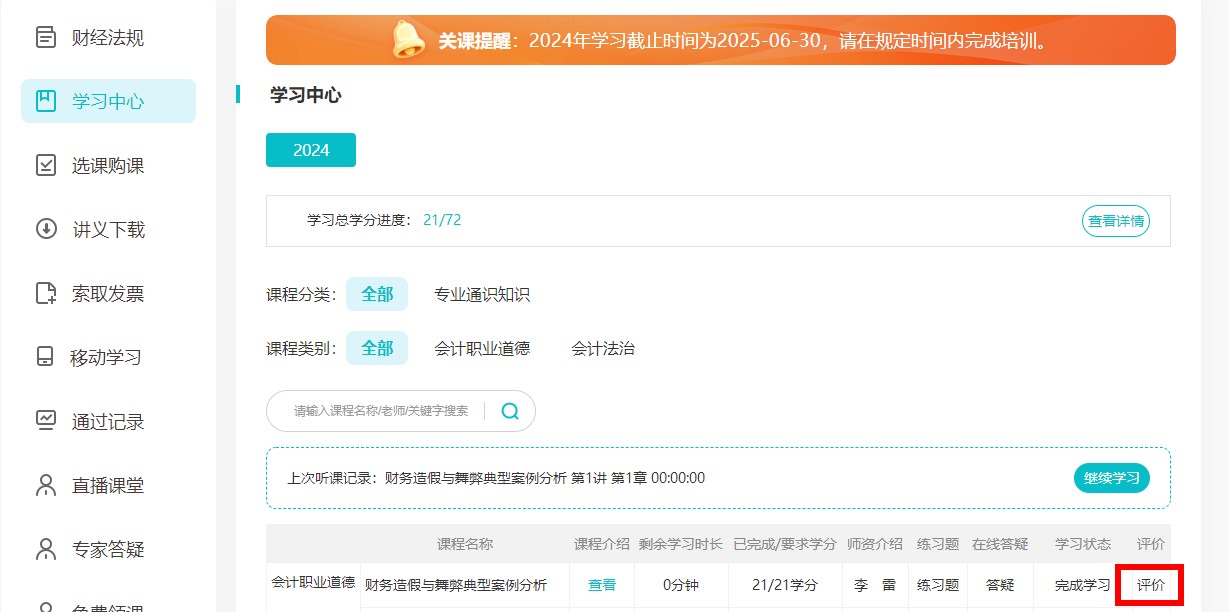Click the 财经法规 sidebar icon
The width and height of the screenshot is (1229, 612).
[x=46, y=38]
